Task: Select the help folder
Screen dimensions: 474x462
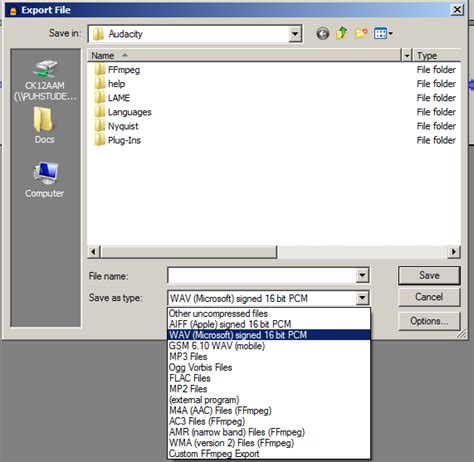Action: 110,84
